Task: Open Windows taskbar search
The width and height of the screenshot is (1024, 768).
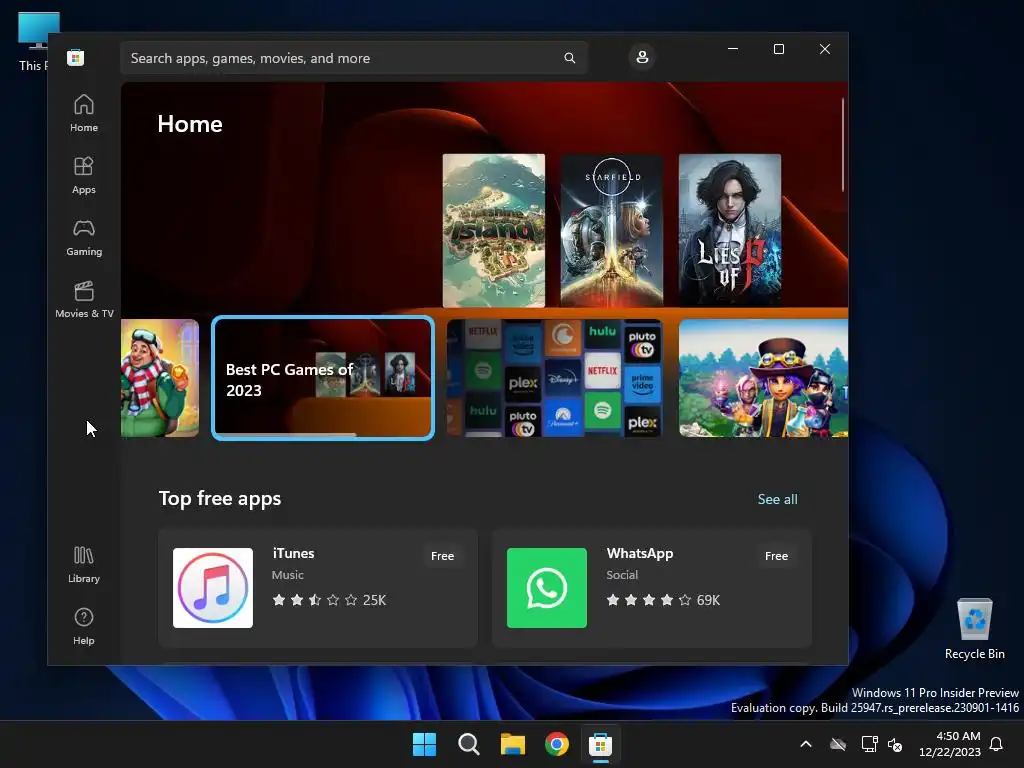Action: 469,744
